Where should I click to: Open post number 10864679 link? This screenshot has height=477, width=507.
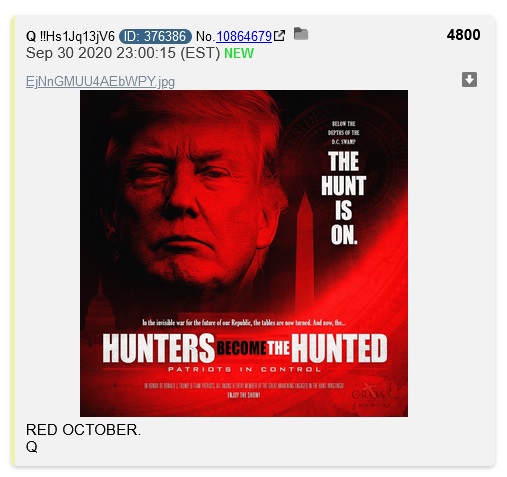pyautogui.click(x=244, y=36)
